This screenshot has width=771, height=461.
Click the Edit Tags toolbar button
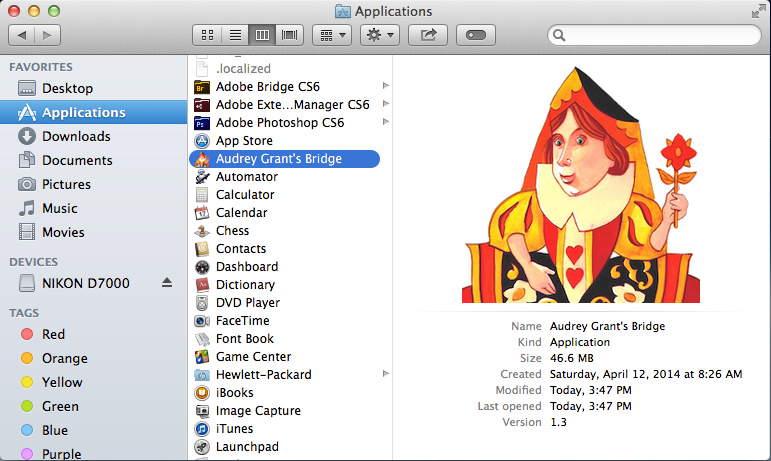pyautogui.click(x=475, y=35)
